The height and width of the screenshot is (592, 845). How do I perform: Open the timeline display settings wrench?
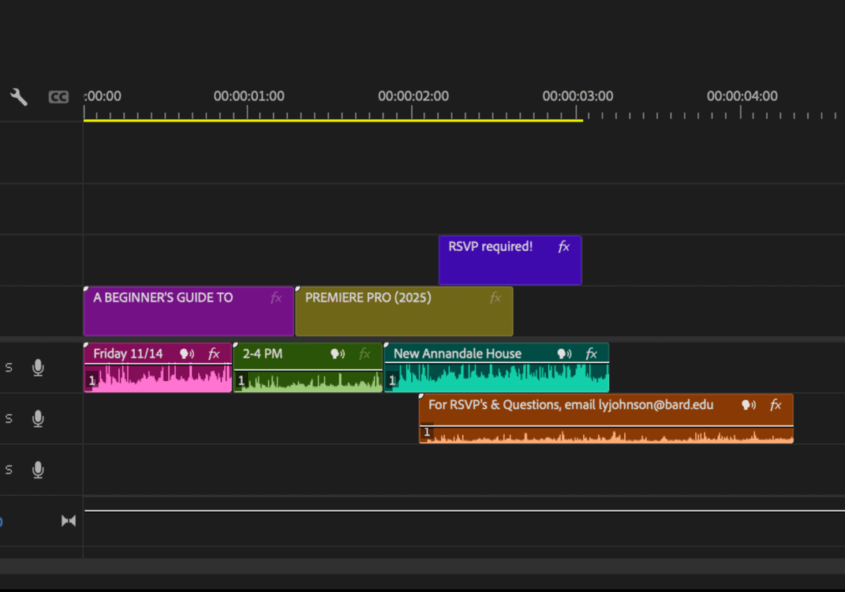(19, 97)
